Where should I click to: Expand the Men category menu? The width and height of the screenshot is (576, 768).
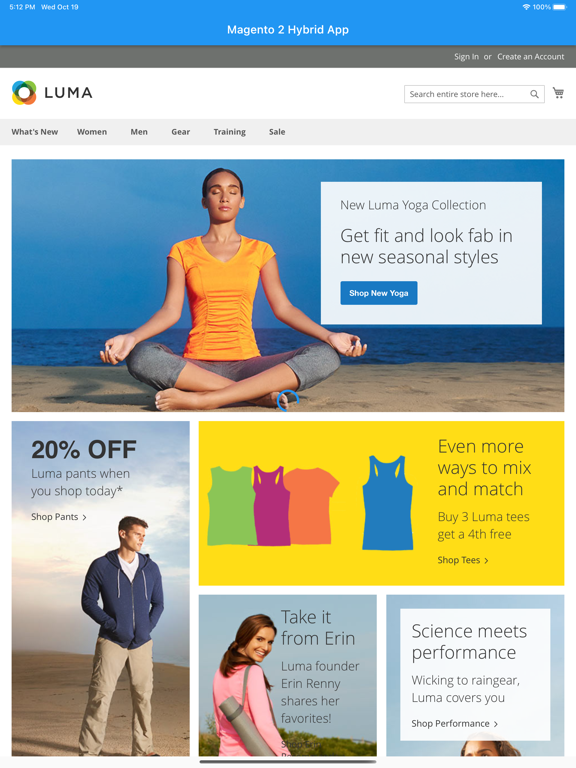coord(139,132)
